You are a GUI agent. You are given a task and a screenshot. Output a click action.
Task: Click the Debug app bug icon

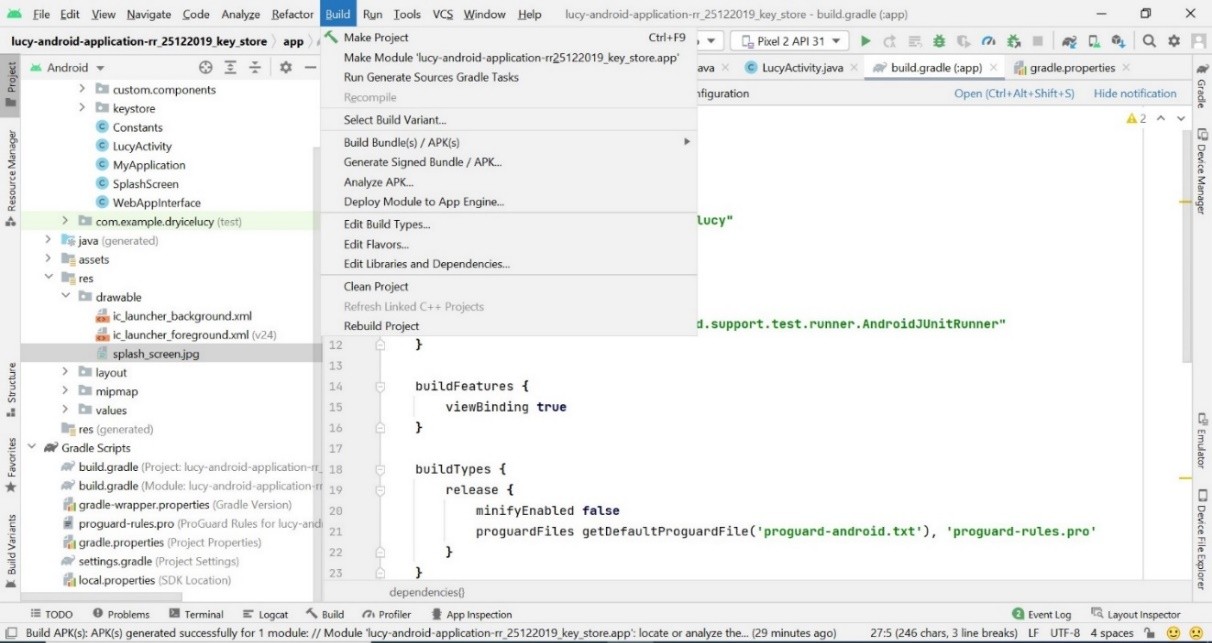[x=939, y=41]
